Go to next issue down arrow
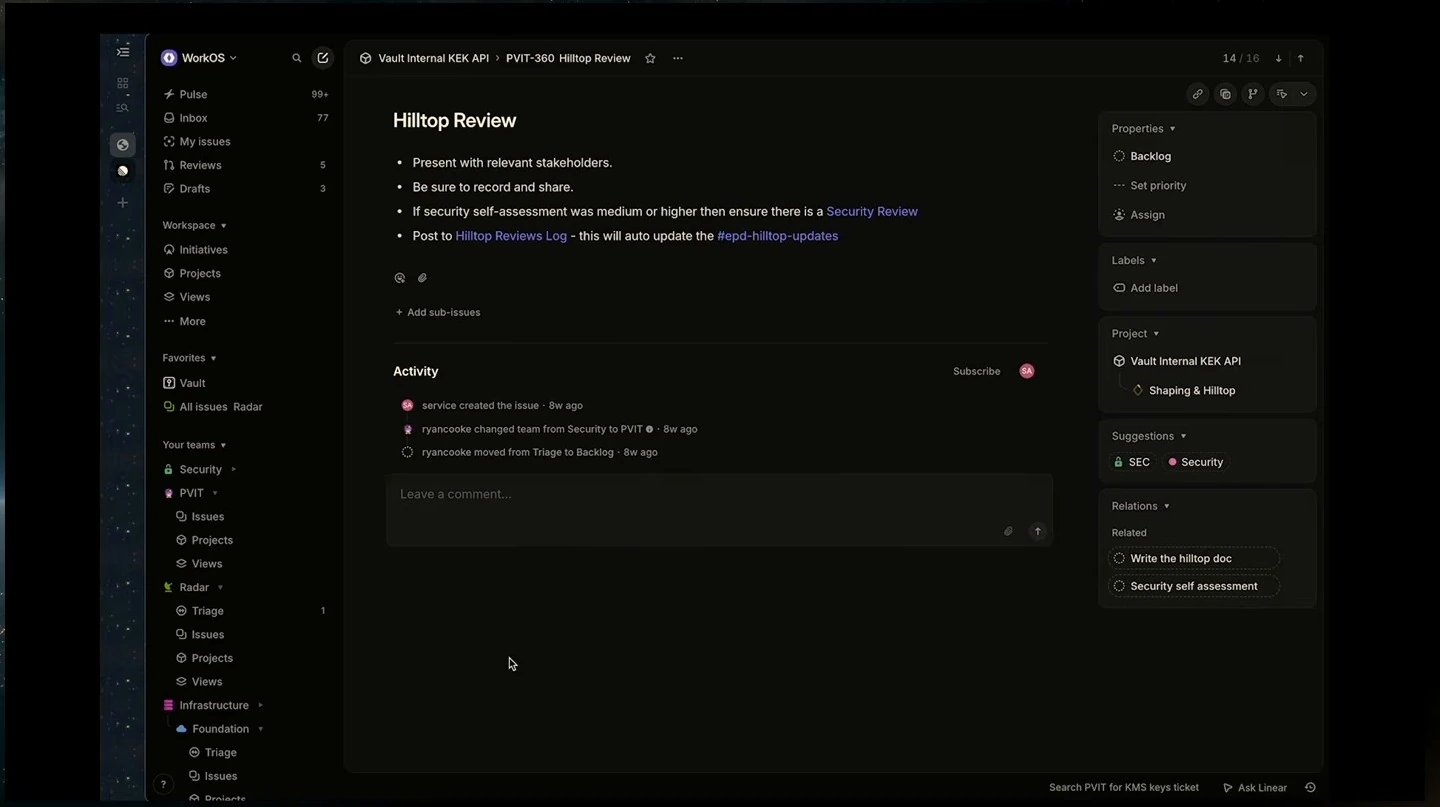Screen dimensions: 1440x807 coord(1278,58)
